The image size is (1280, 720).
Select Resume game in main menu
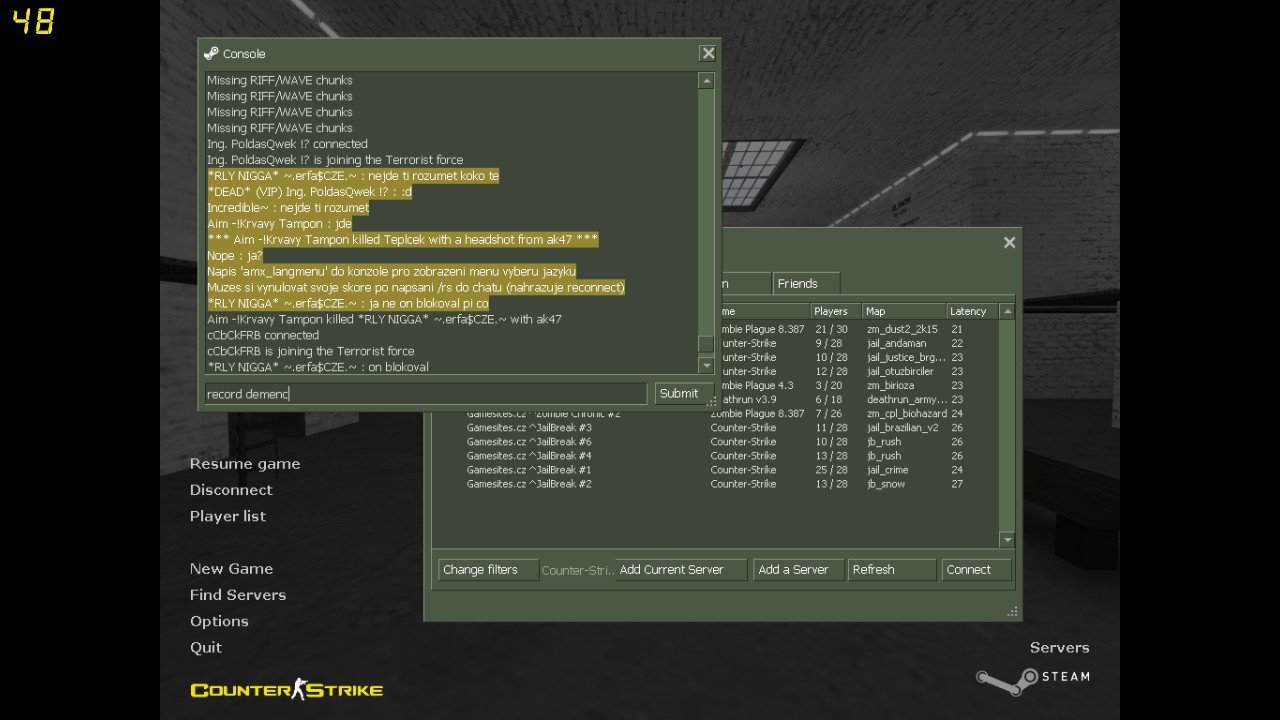coord(245,464)
